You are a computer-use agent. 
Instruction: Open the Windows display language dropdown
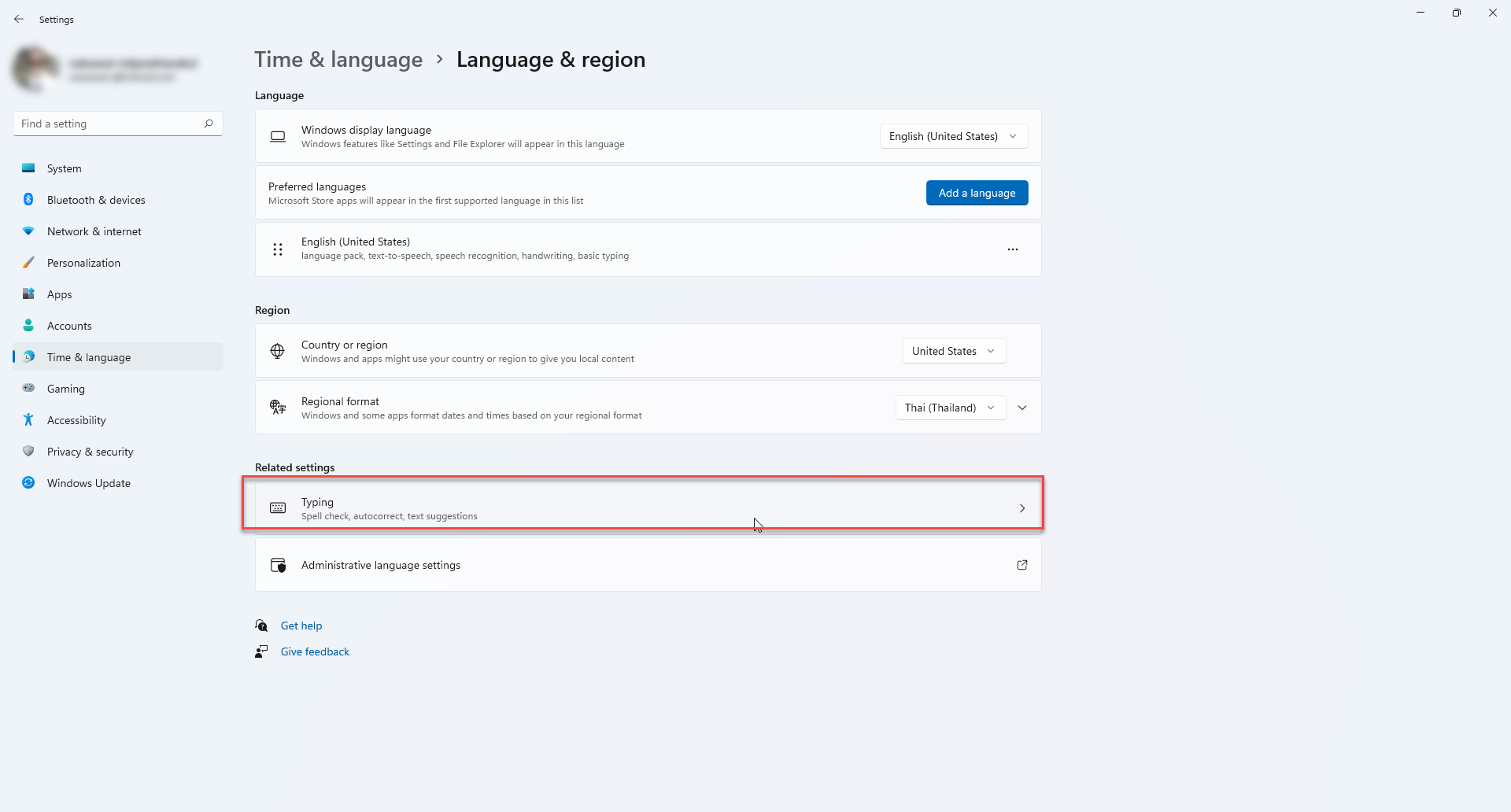pos(954,136)
